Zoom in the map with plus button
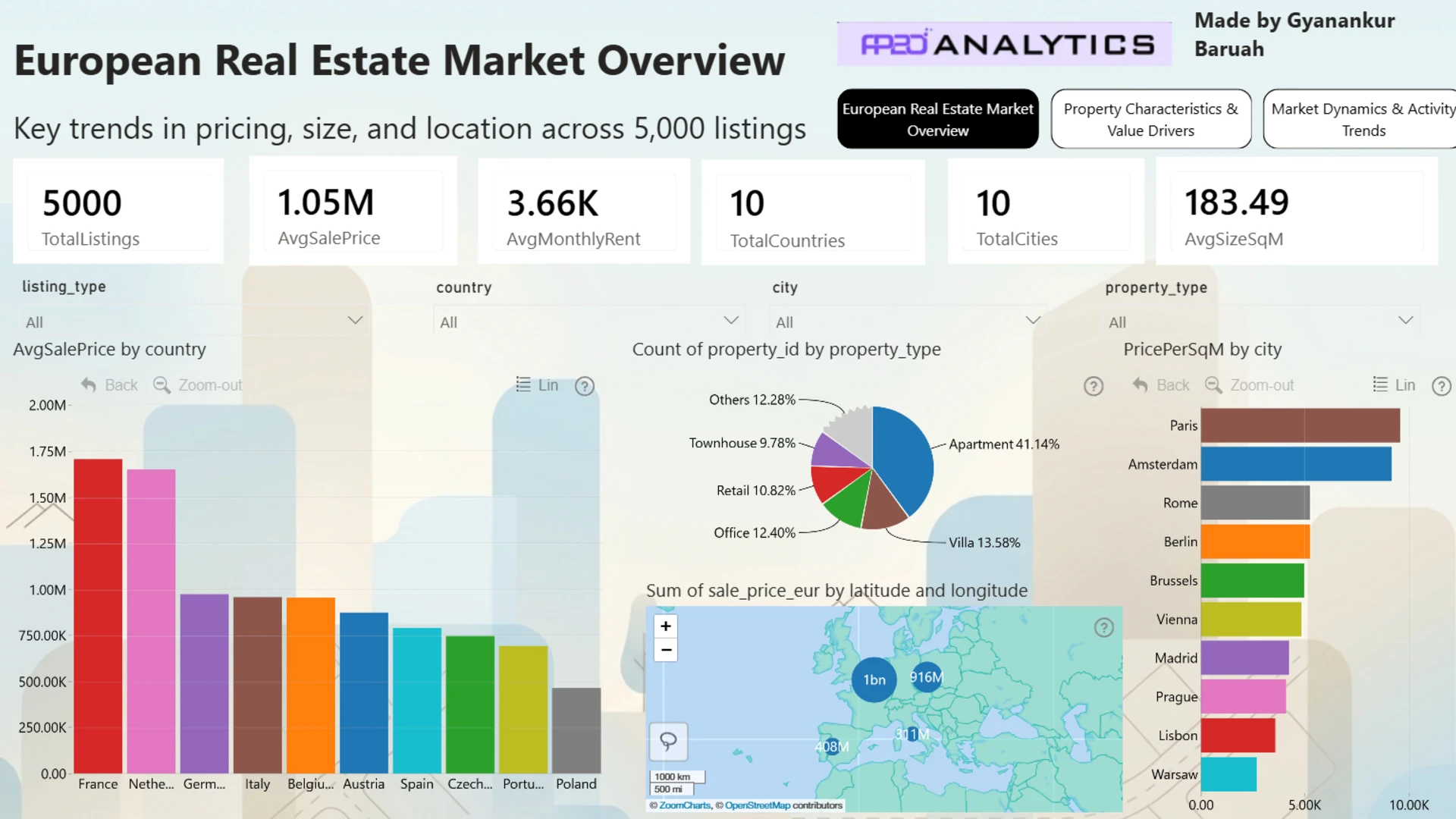Screen dimensions: 1456x819 [665, 626]
